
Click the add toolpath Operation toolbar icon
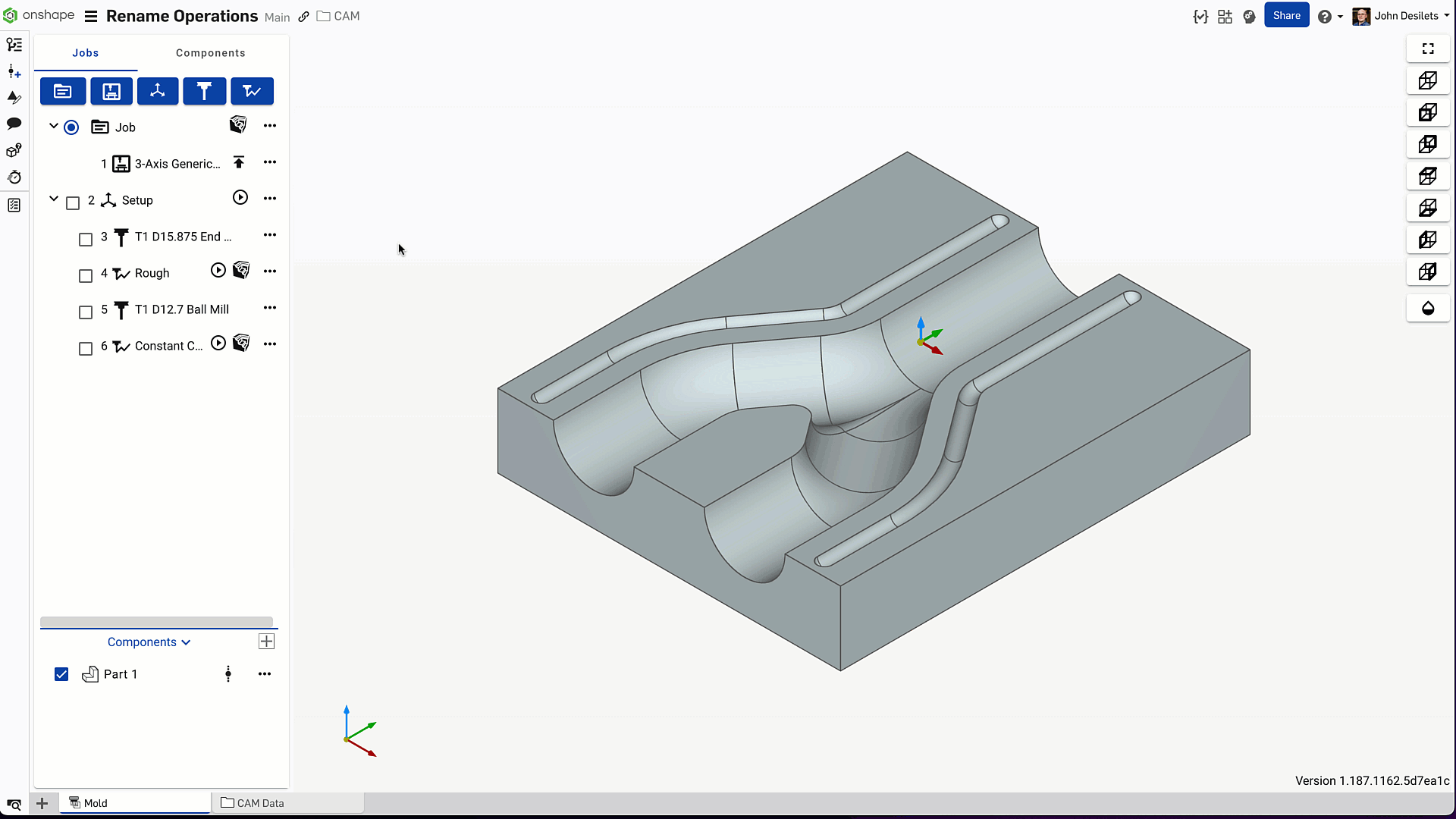point(252,92)
